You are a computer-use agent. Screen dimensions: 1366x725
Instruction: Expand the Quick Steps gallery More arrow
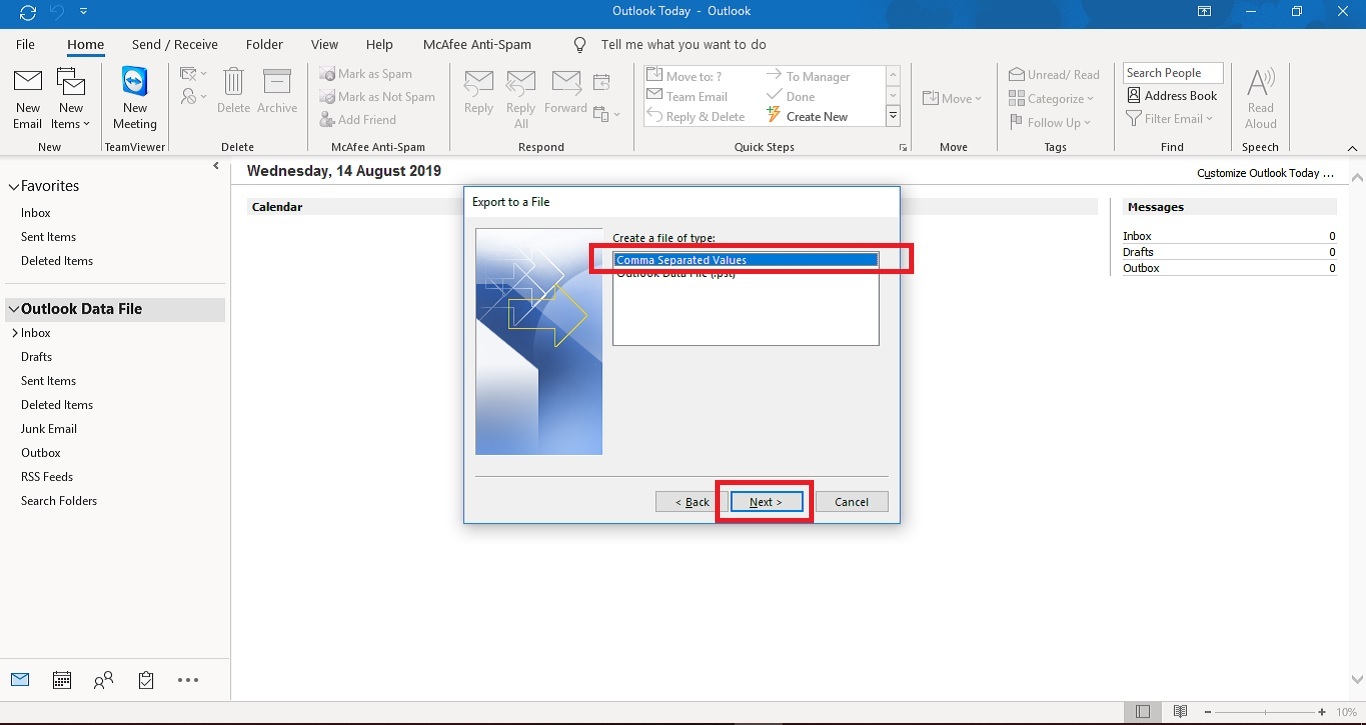tap(893, 116)
